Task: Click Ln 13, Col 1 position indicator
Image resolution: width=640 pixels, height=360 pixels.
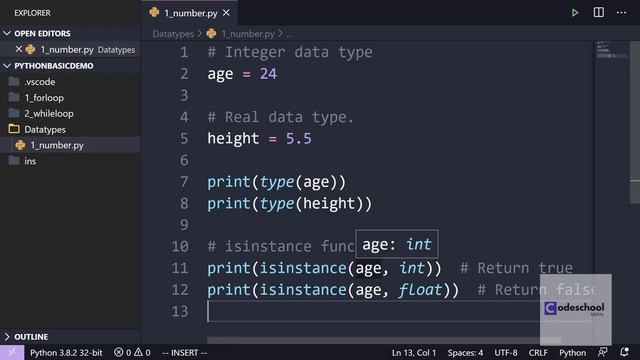Action: (413, 353)
